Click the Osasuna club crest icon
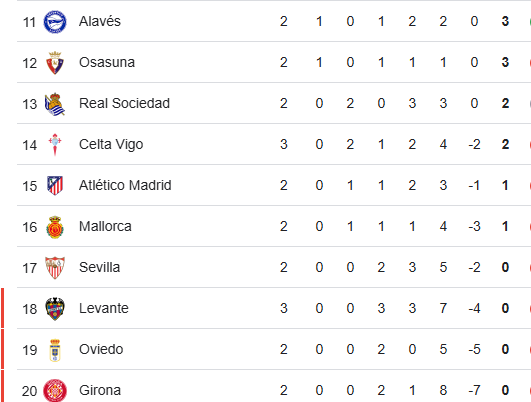Image resolution: width=531 pixels, height=402 pixels. click(55, 63)
